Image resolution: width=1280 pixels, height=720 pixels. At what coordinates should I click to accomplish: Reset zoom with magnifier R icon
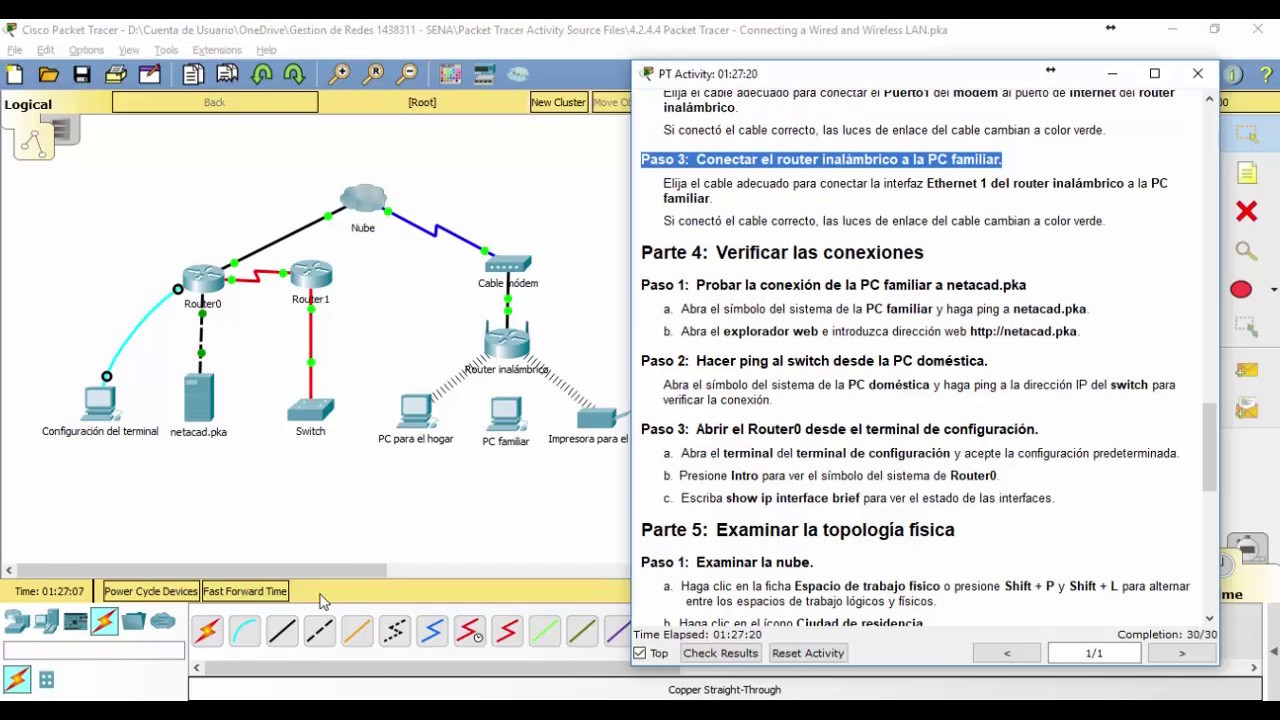pos(373,74)
